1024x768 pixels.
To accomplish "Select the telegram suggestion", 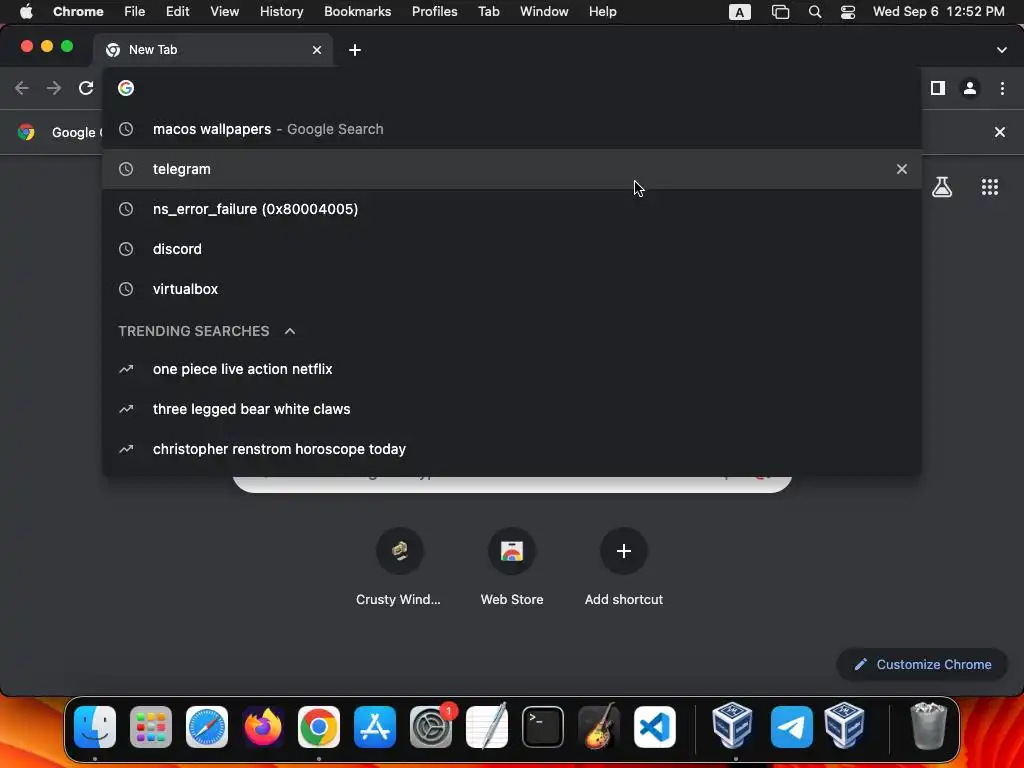I will click(512, 169).
